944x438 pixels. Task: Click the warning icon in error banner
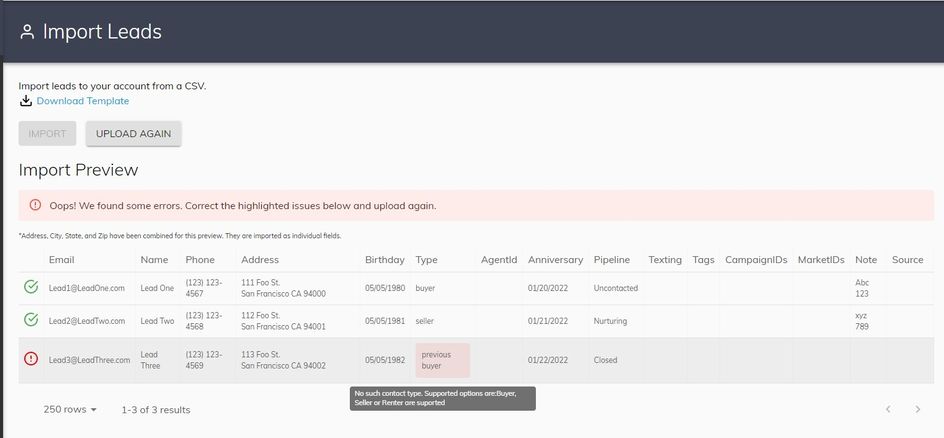35,206
